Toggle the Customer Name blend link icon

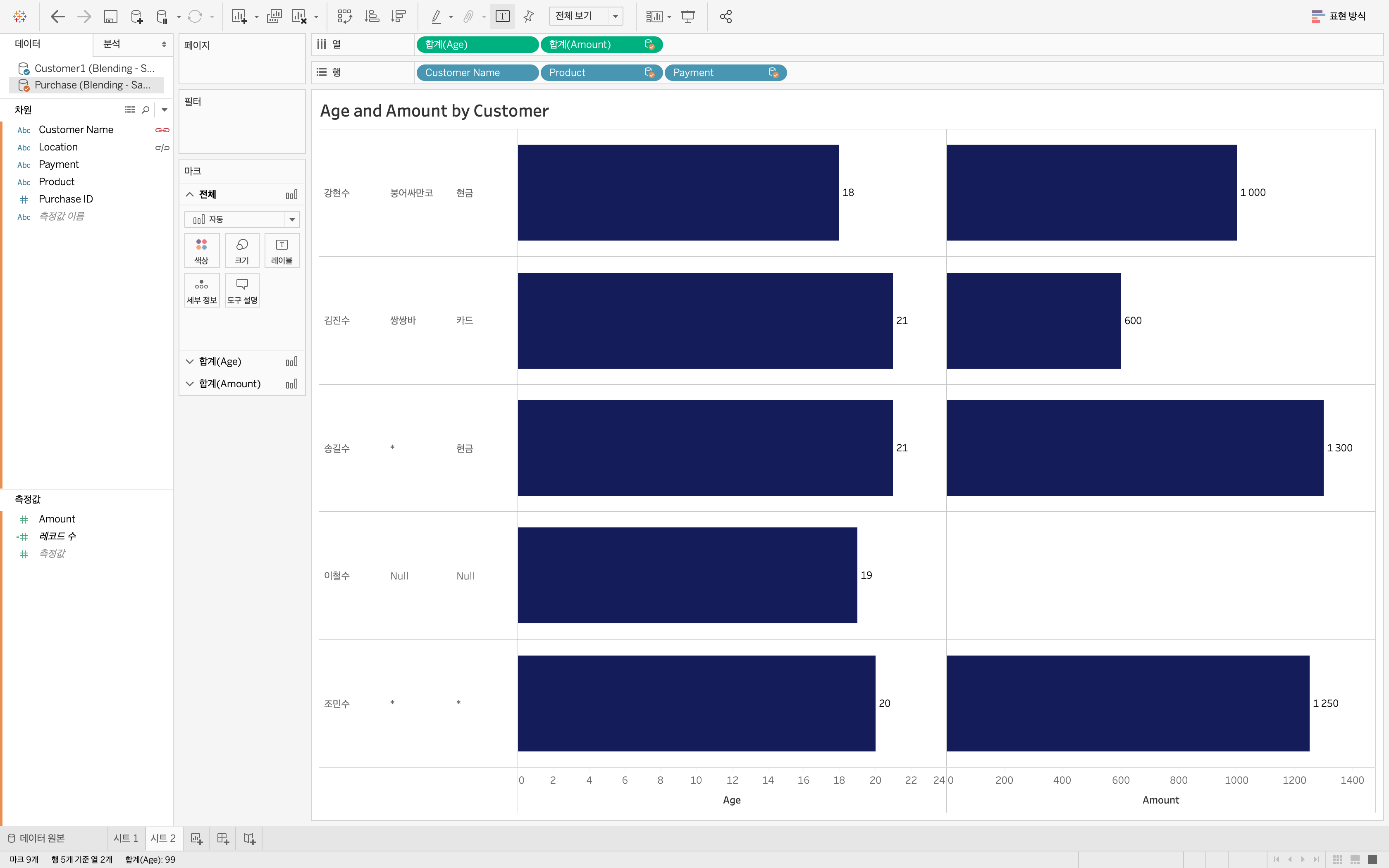(x=162, y=130)
